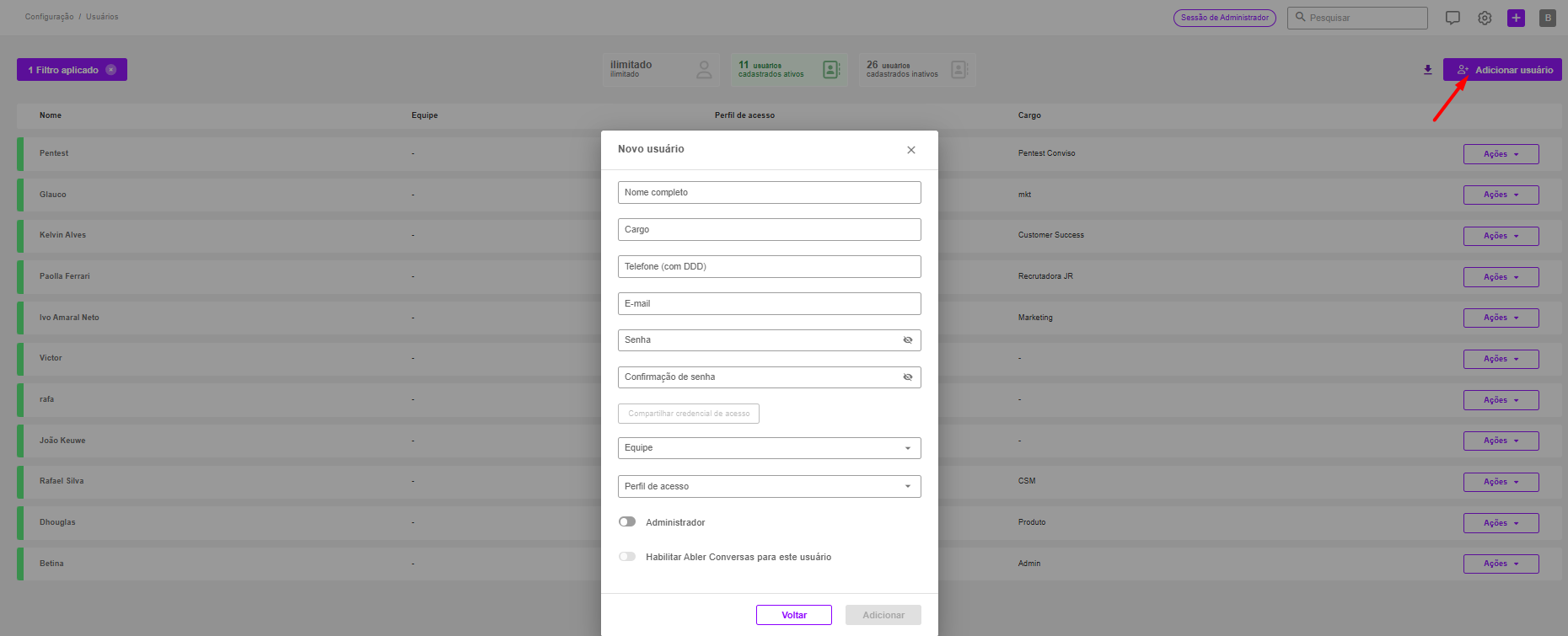This screenshot has width=1568, height=636.
Task: Show password in Confirmação de senha field
Action: (x=908, y=377)
